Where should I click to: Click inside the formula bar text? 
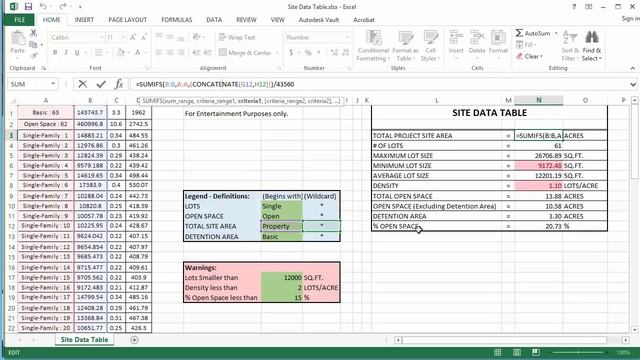click(215, 84)
